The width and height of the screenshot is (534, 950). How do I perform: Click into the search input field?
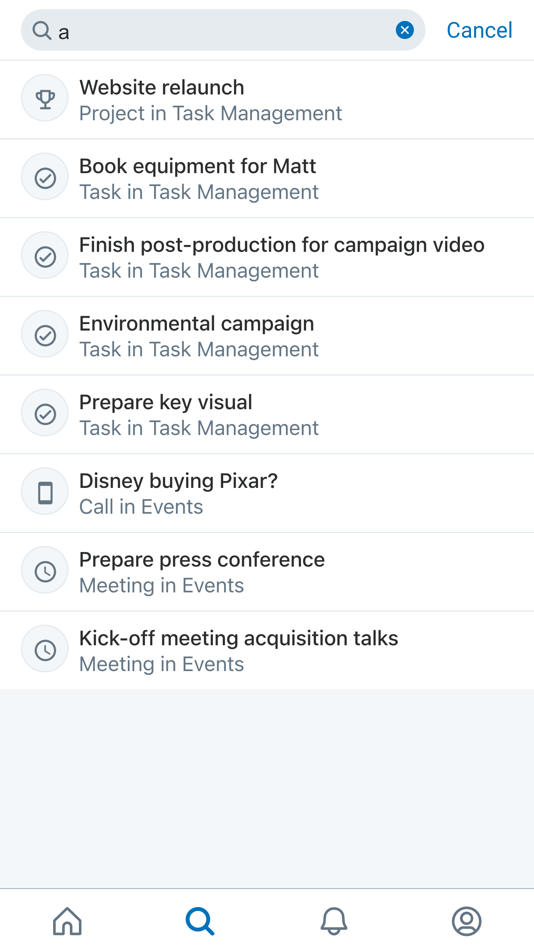pos(223,30)
